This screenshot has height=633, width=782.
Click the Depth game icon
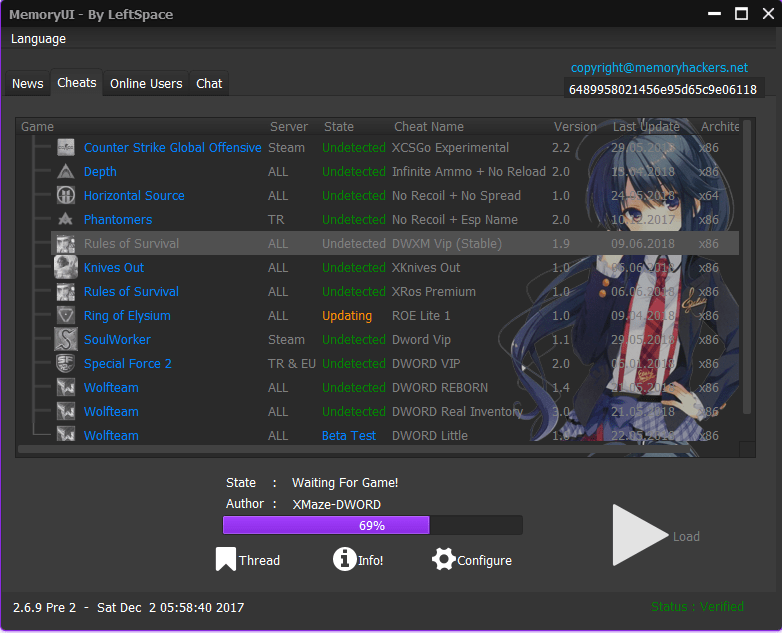pos(66,172)
